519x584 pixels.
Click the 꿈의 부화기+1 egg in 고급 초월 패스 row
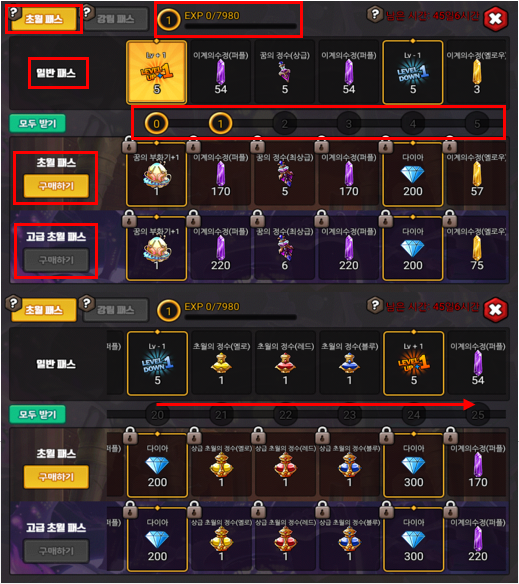(x=156, y=248)
